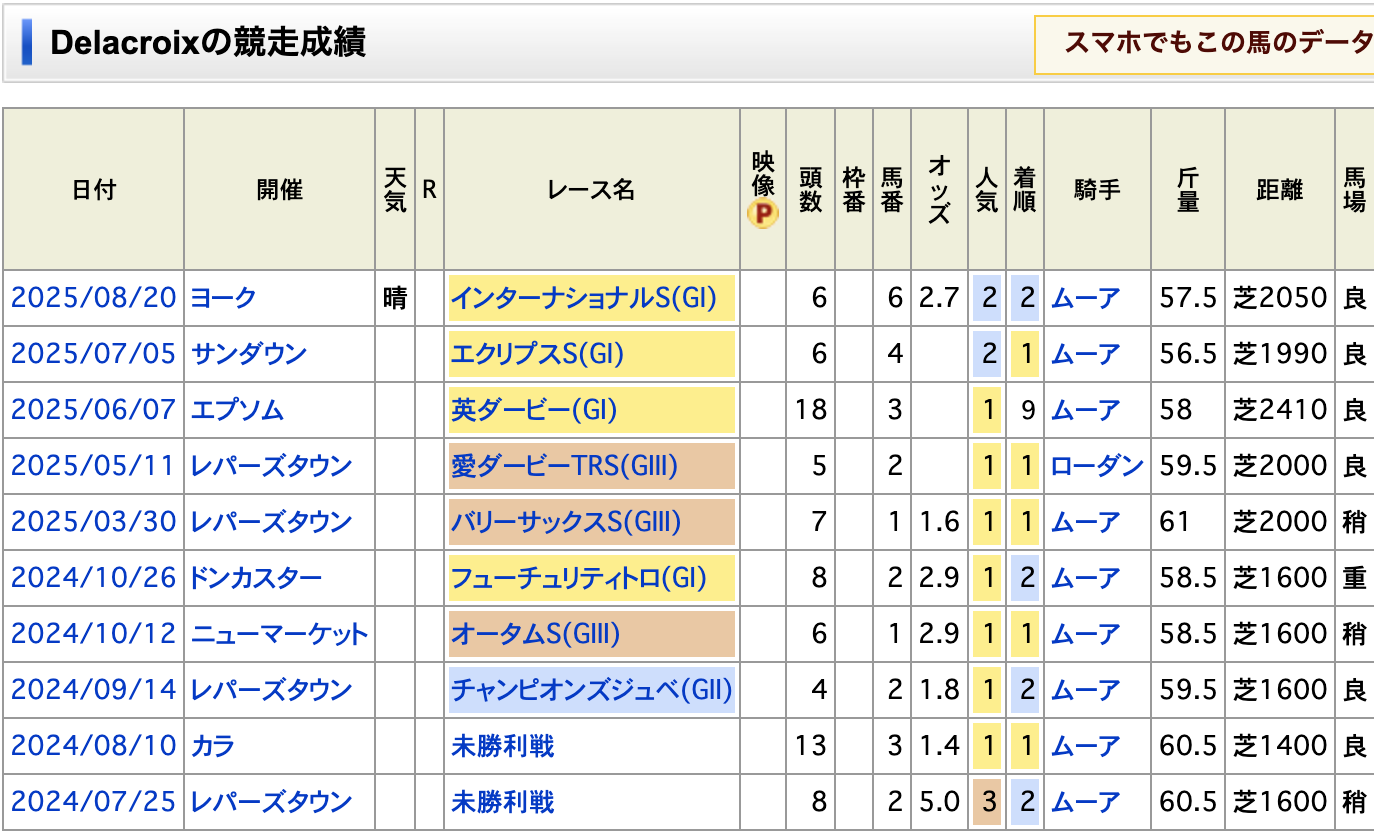Select weight value 61
The height and width of the screenshot is (836, 1374).
coord(1188,522)
